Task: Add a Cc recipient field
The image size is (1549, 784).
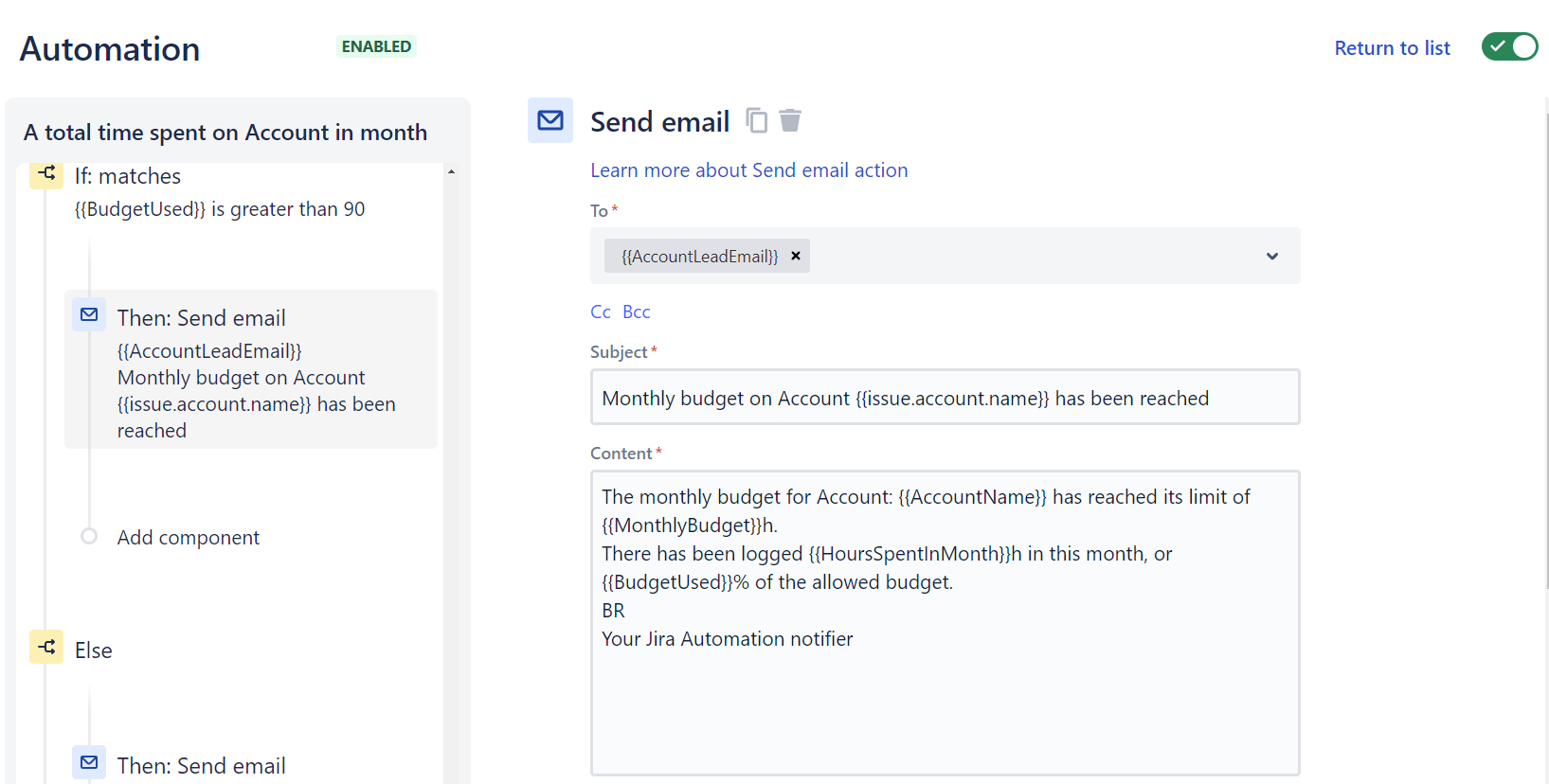Action: point(600,312)
